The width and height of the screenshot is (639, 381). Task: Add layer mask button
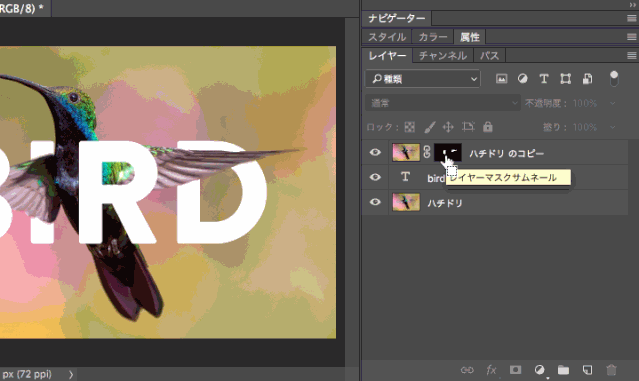coord(515,370)
